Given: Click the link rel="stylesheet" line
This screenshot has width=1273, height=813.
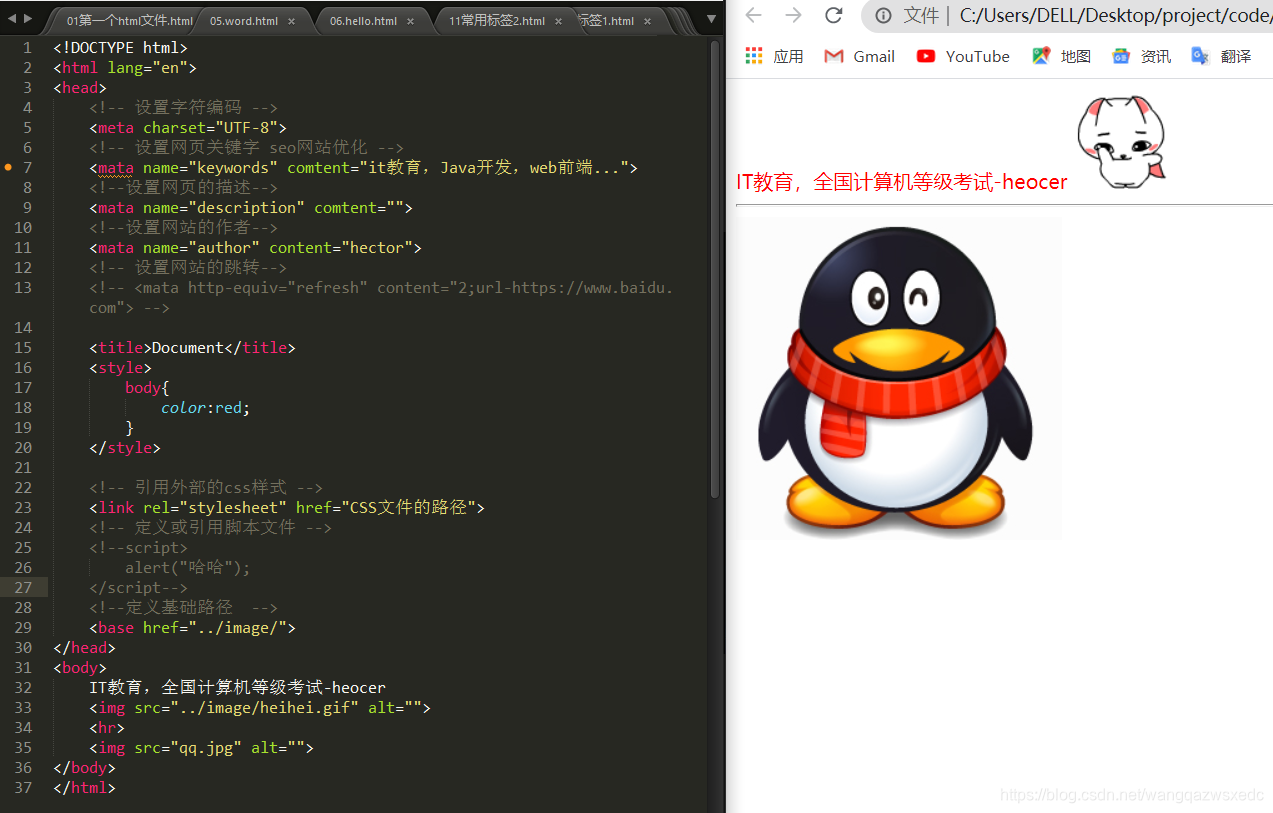Looking at the screenshot, I should 287,507.
